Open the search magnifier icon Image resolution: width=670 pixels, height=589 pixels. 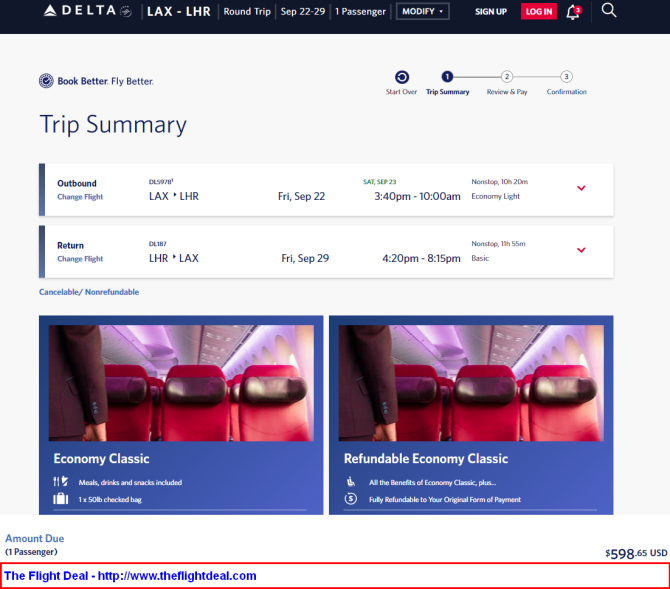click(609, 10)
